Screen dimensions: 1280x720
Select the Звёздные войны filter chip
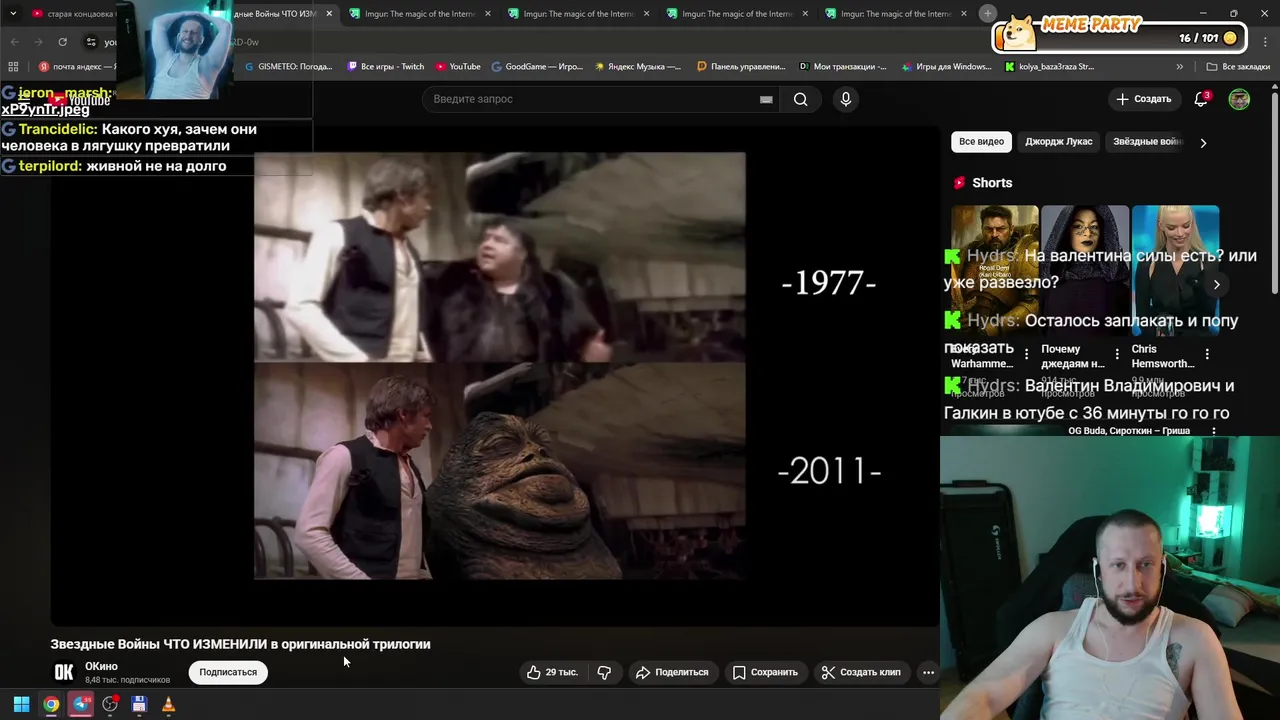click(x=1147, y=141)
